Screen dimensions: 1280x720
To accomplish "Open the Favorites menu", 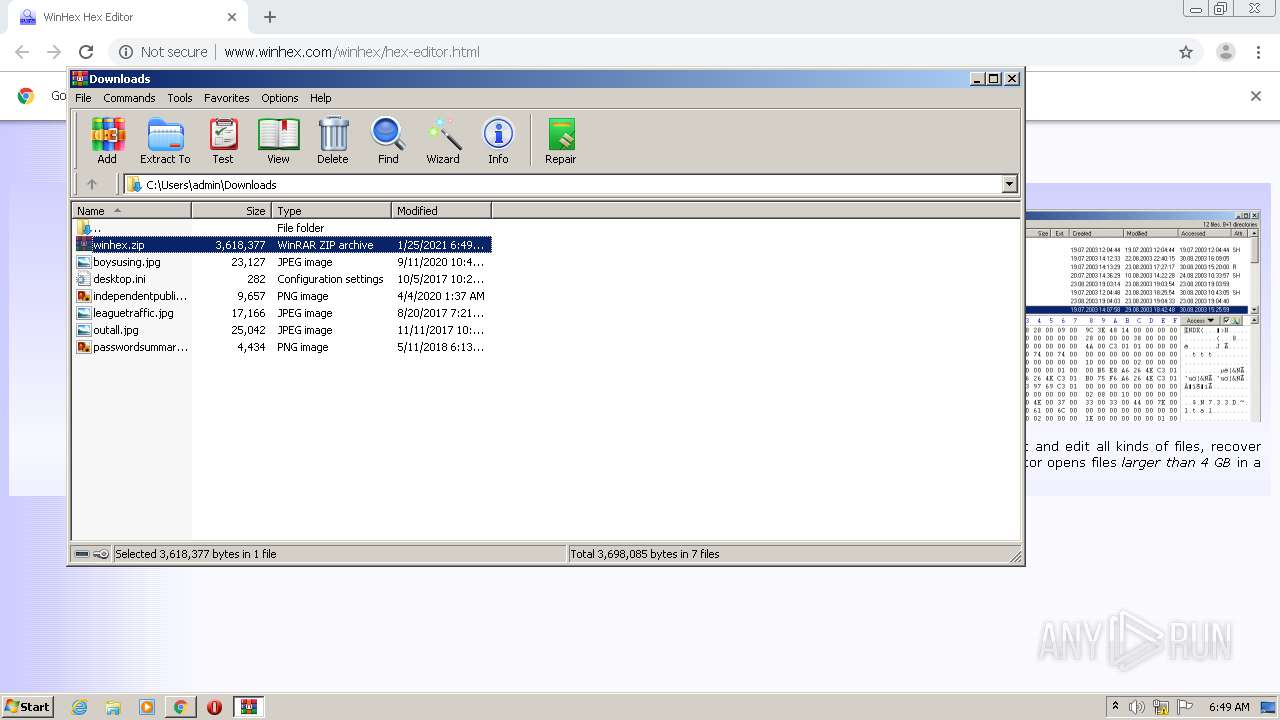I will point(227,98).
